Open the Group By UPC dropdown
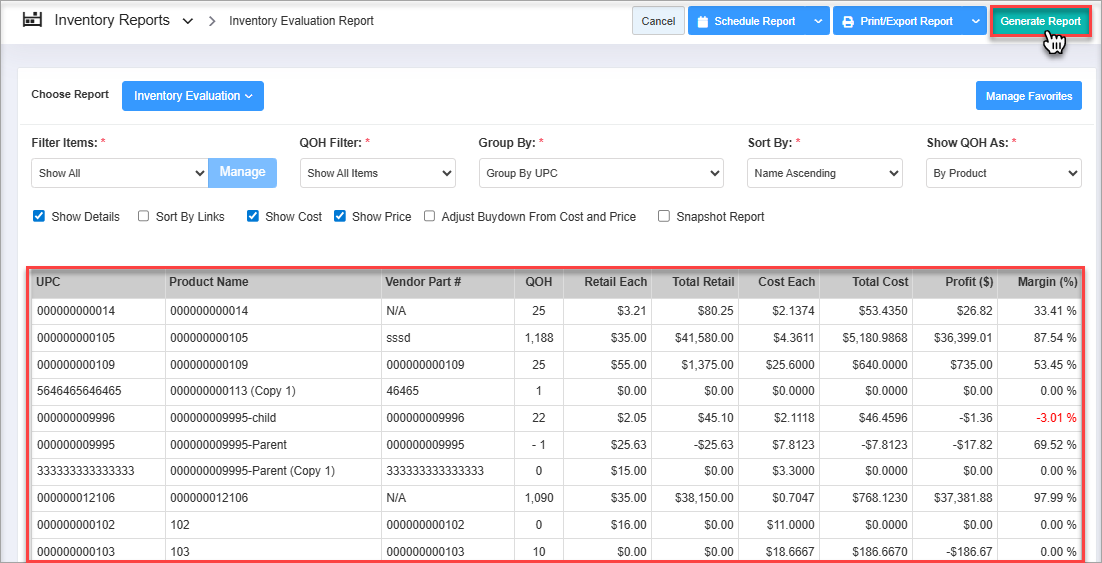The height and width of the screenshot is (563, 1102). coord(600,173)
